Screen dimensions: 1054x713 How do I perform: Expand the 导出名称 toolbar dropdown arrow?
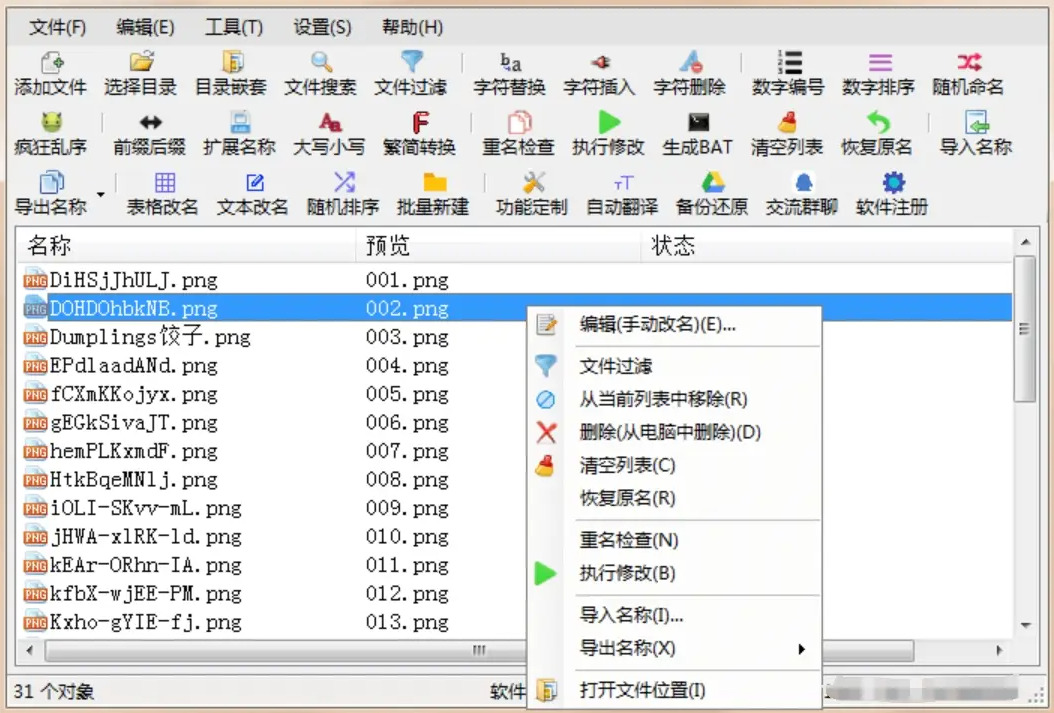[x=101, y=195]
